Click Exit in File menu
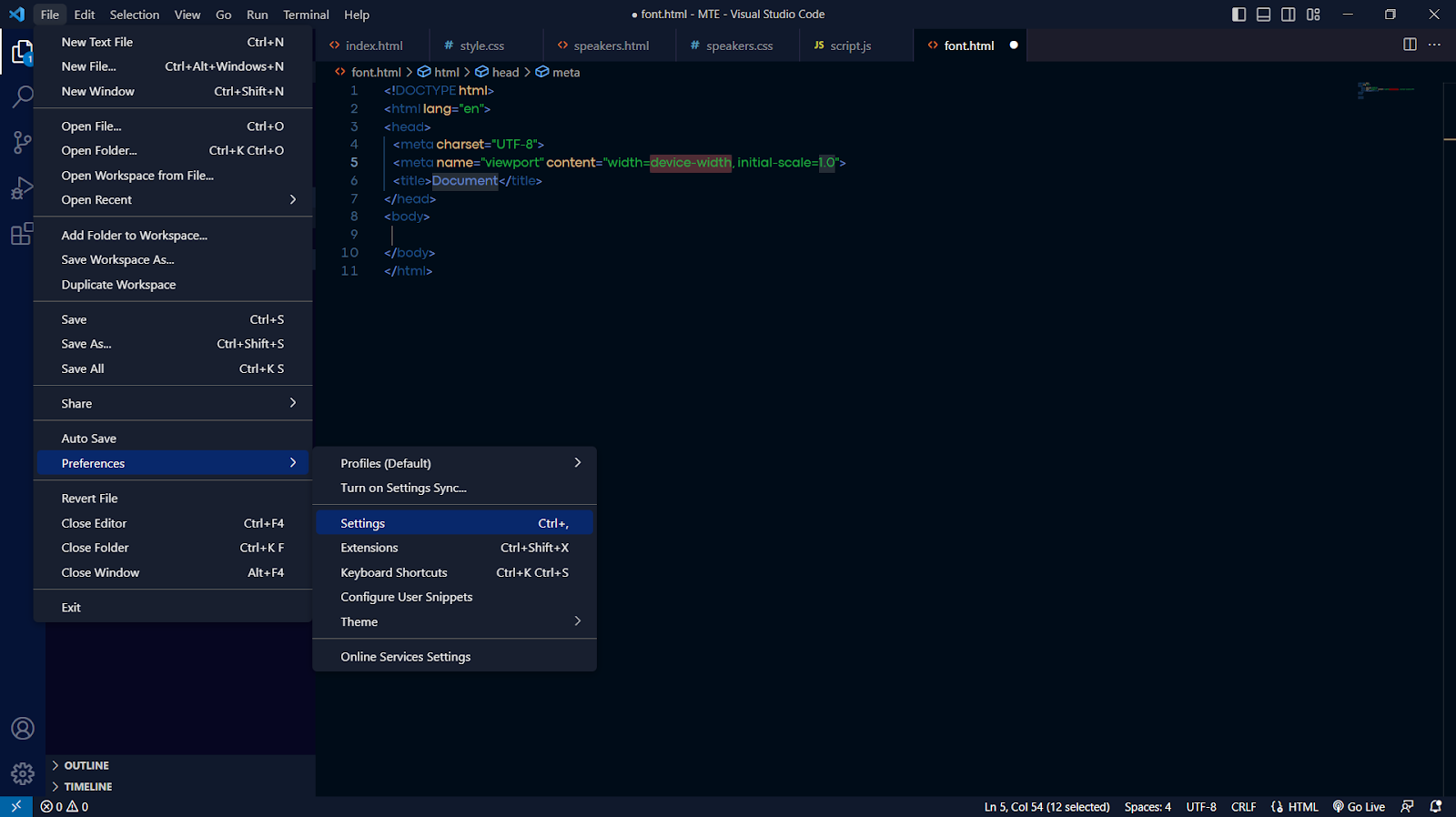 click(x=174, y=608)
